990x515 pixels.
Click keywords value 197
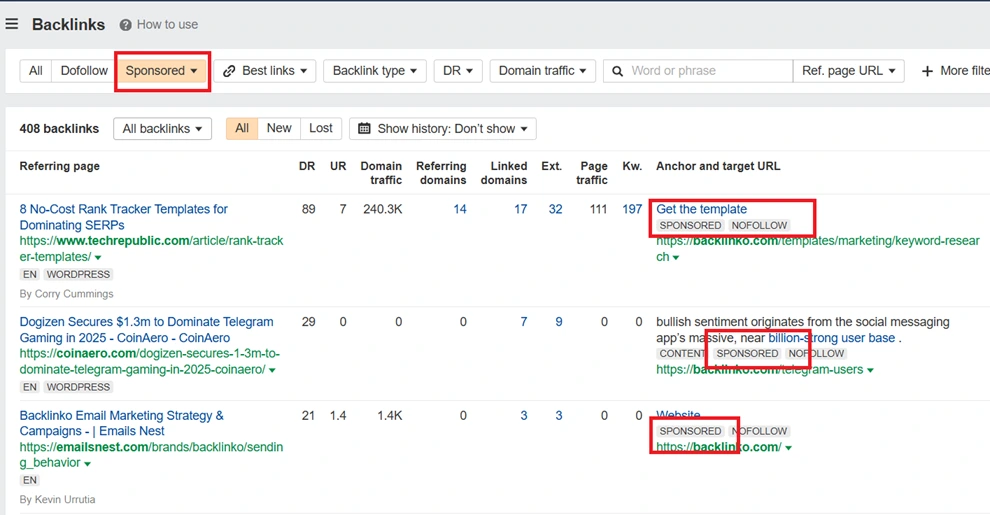[x=632, y=209]
